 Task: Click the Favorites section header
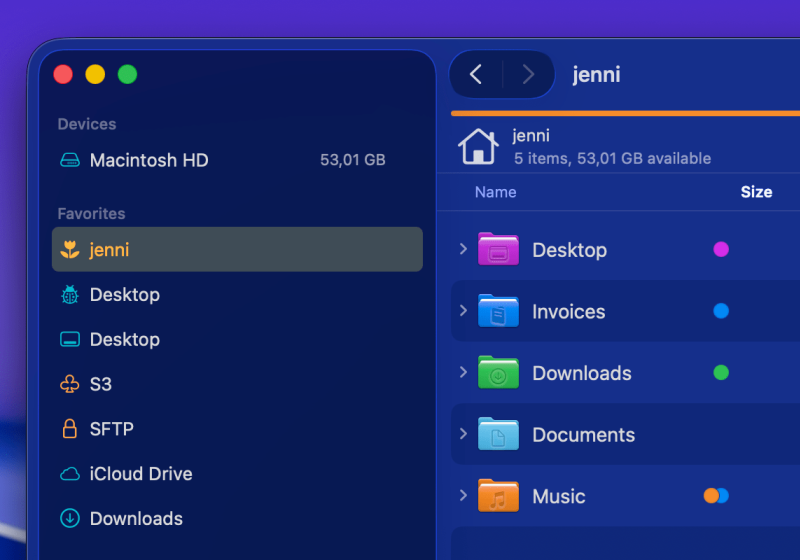(x=91, y=214)
